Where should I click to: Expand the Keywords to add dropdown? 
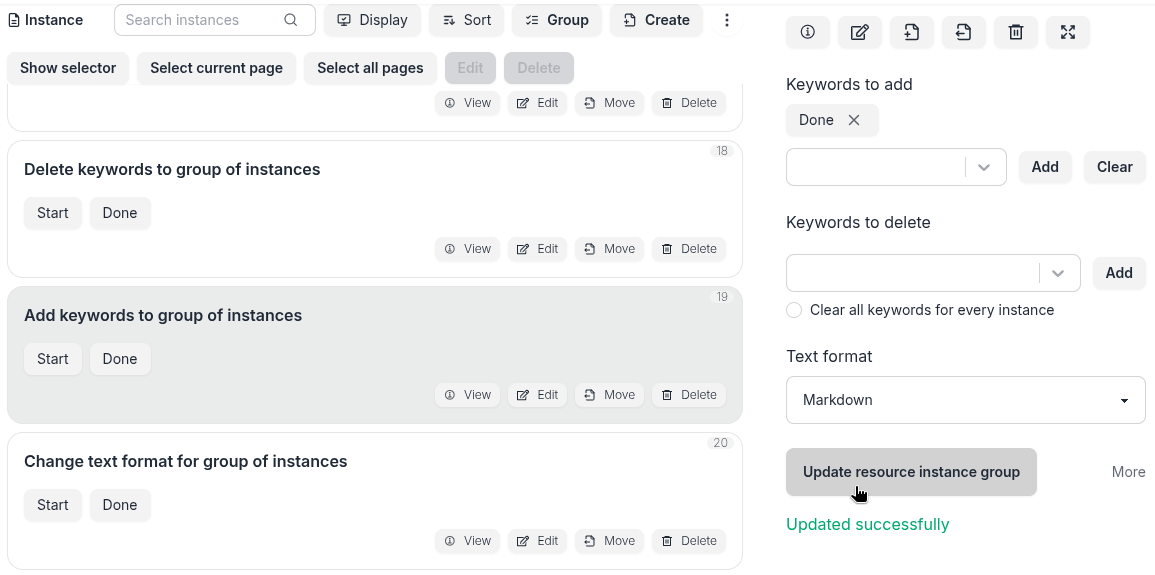(984, 167)
